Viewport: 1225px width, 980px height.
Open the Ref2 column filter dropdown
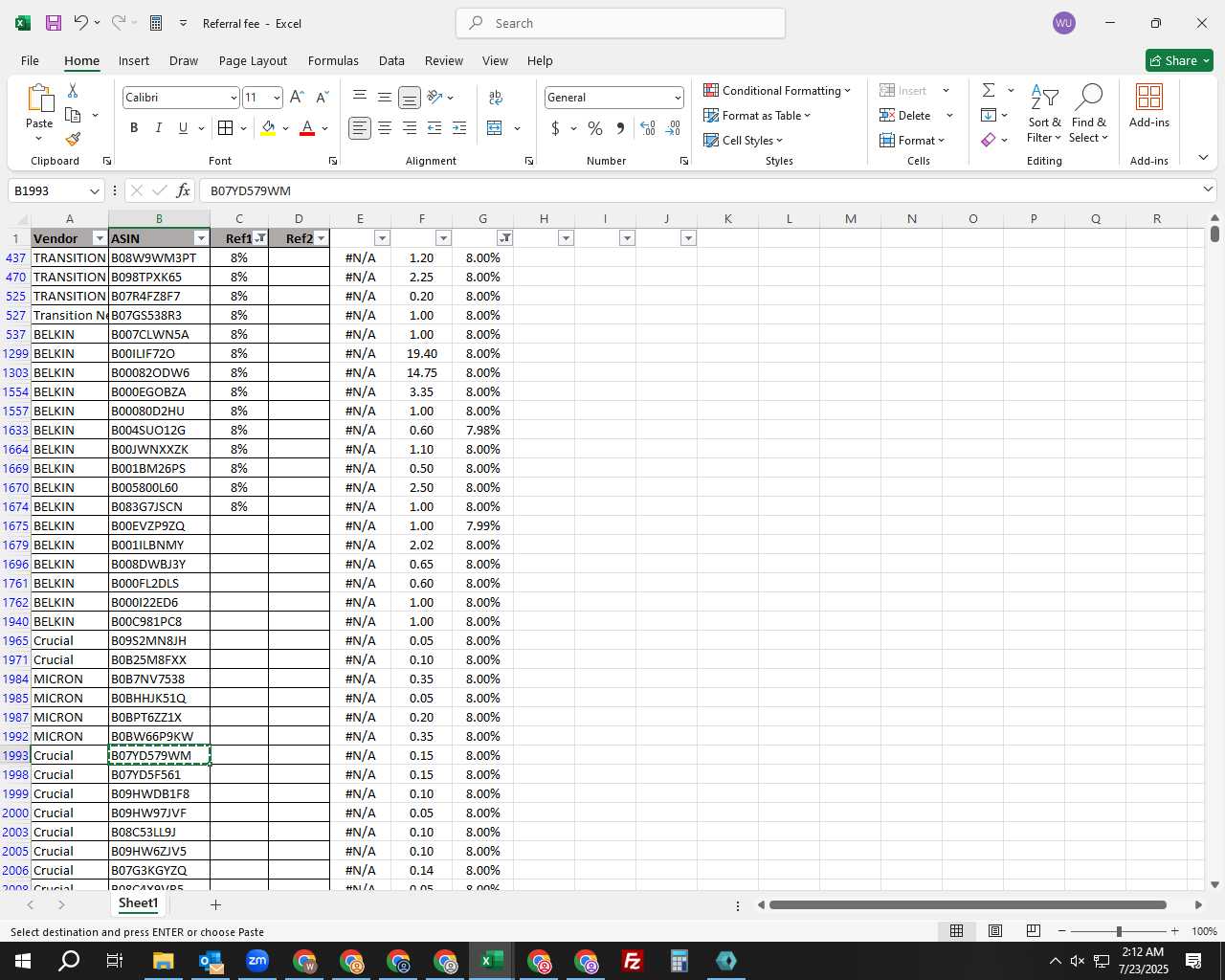click(x=322, y=238)
